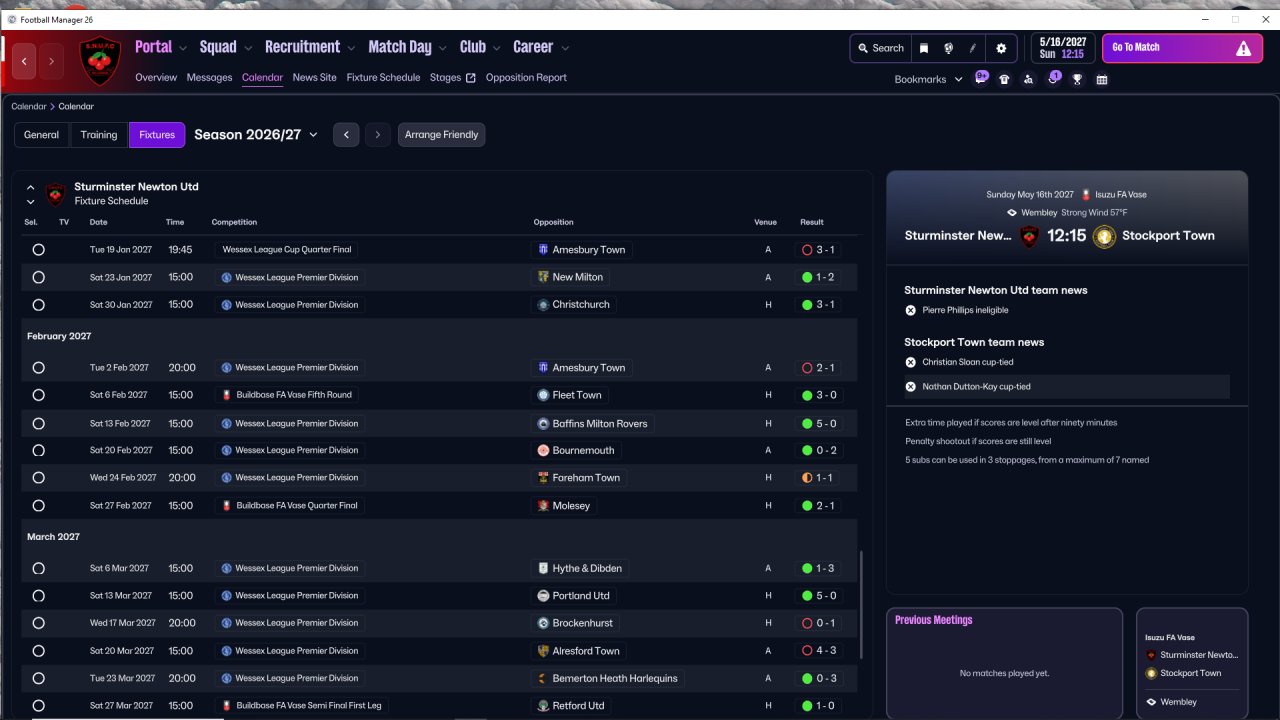Open the Portal dropdown menu
This screenshot has width=1280, height=720.
pos(162,47)
